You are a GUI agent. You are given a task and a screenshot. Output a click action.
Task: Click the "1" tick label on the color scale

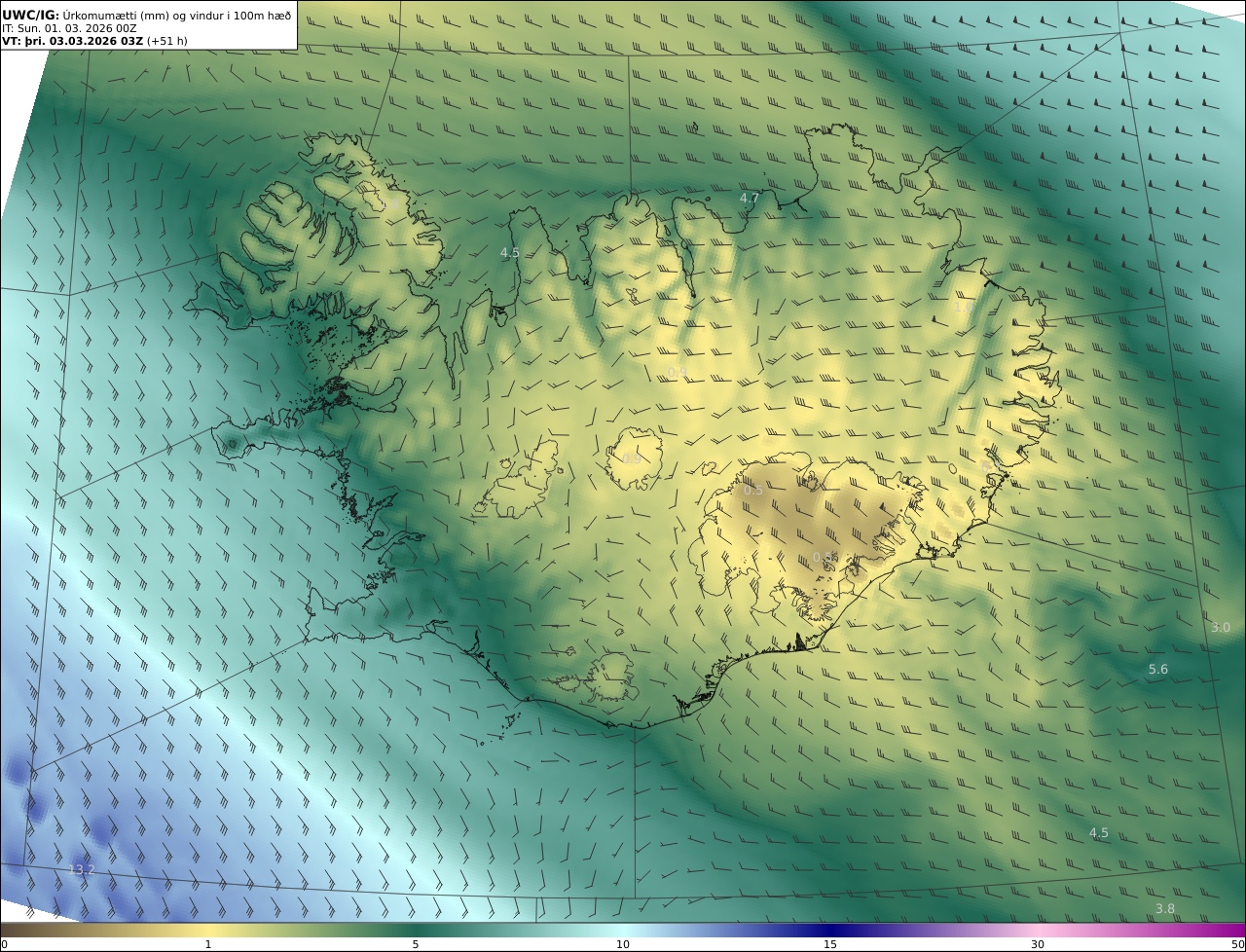tap(208, 944)
